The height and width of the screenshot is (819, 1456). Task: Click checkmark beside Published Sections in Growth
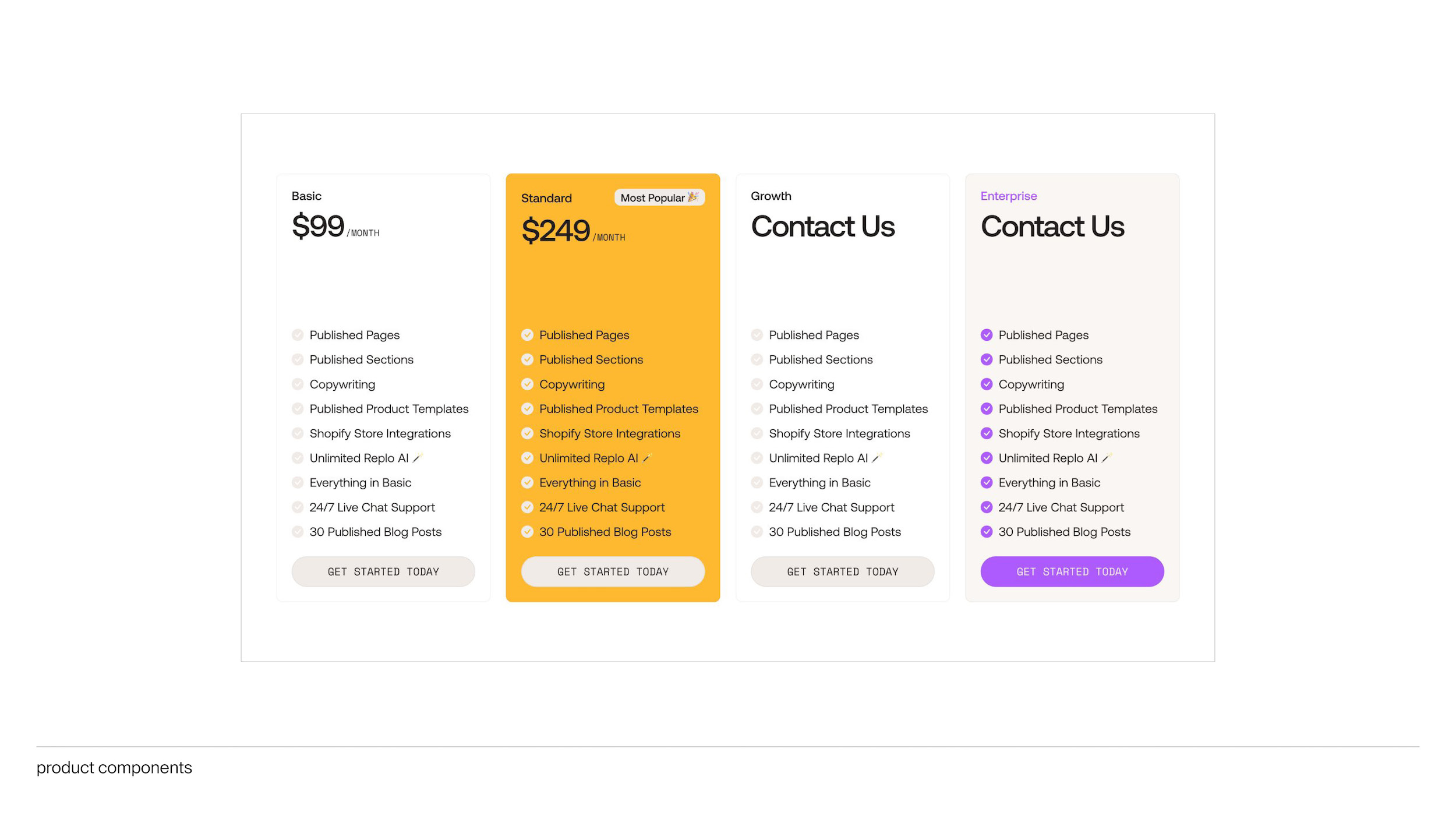pos(757,359)
